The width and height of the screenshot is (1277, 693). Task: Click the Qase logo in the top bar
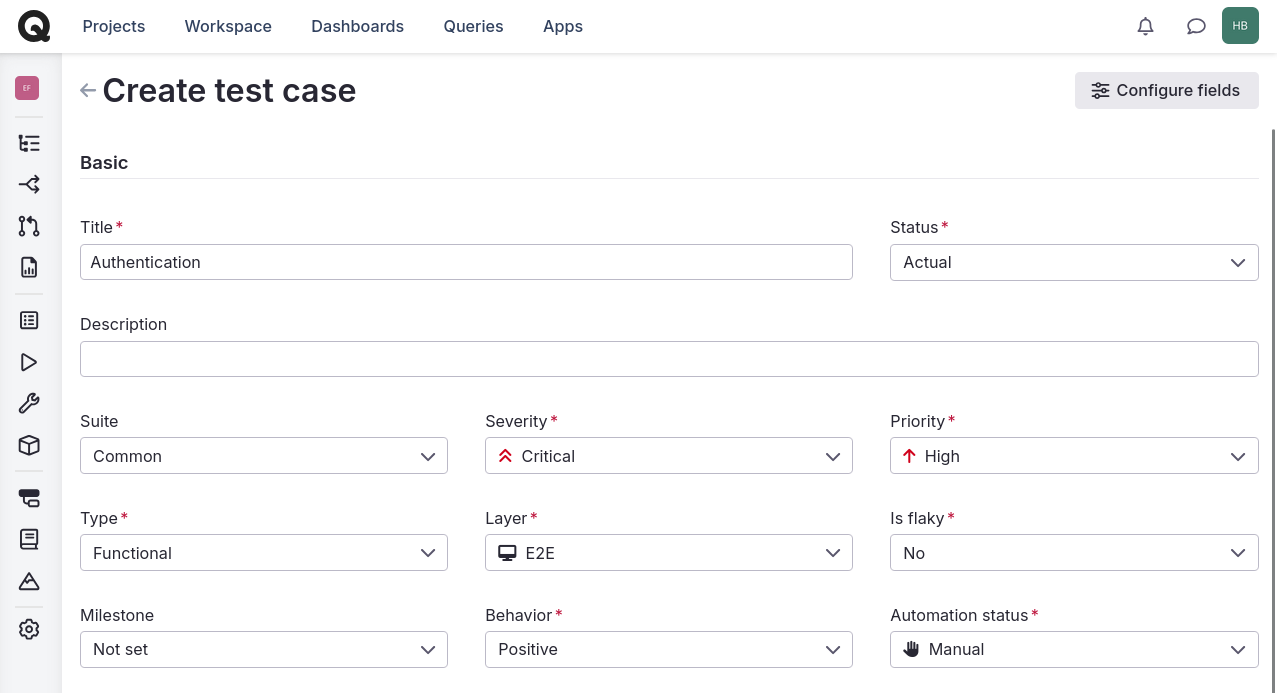[34, 26]
